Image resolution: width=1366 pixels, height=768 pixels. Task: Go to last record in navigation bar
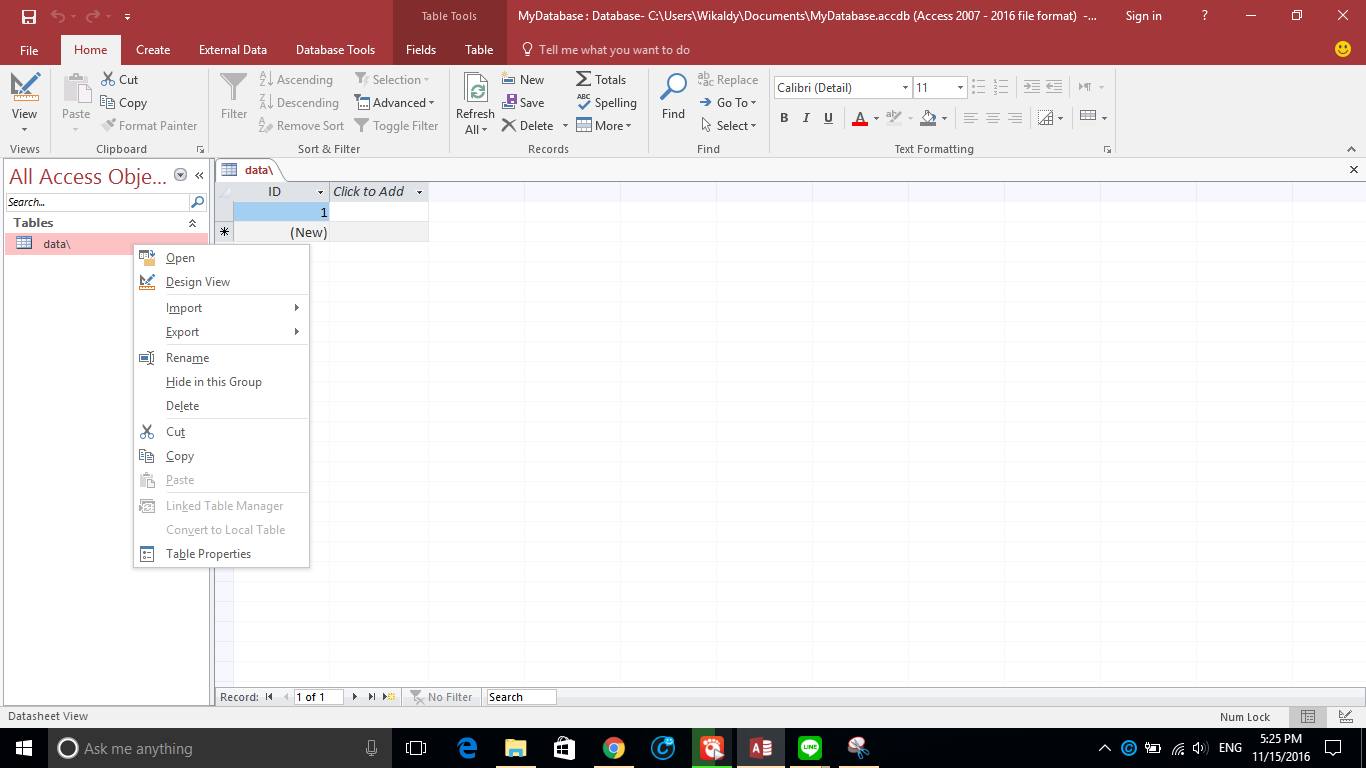pos(372,697)
